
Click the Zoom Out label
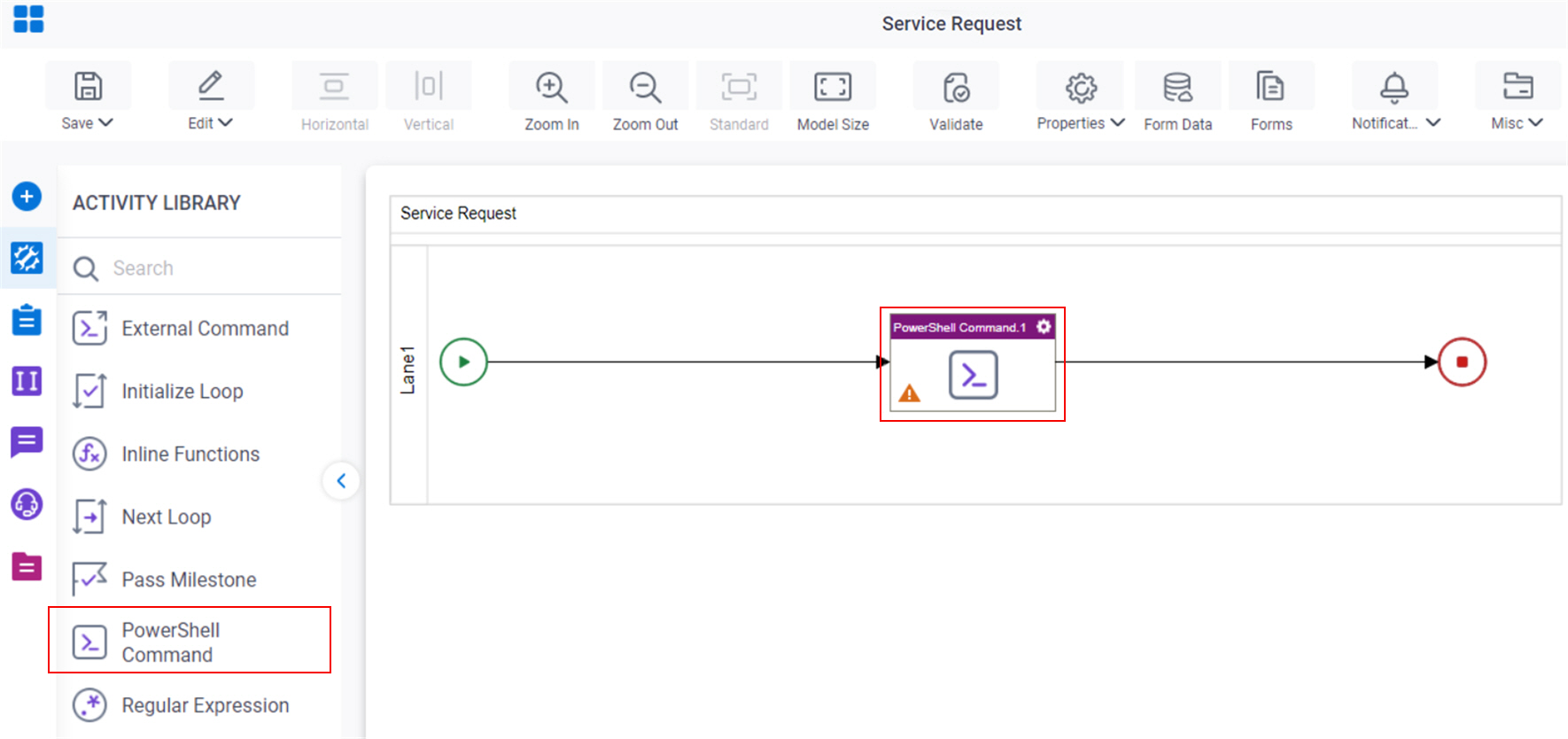tap(645, 124)
